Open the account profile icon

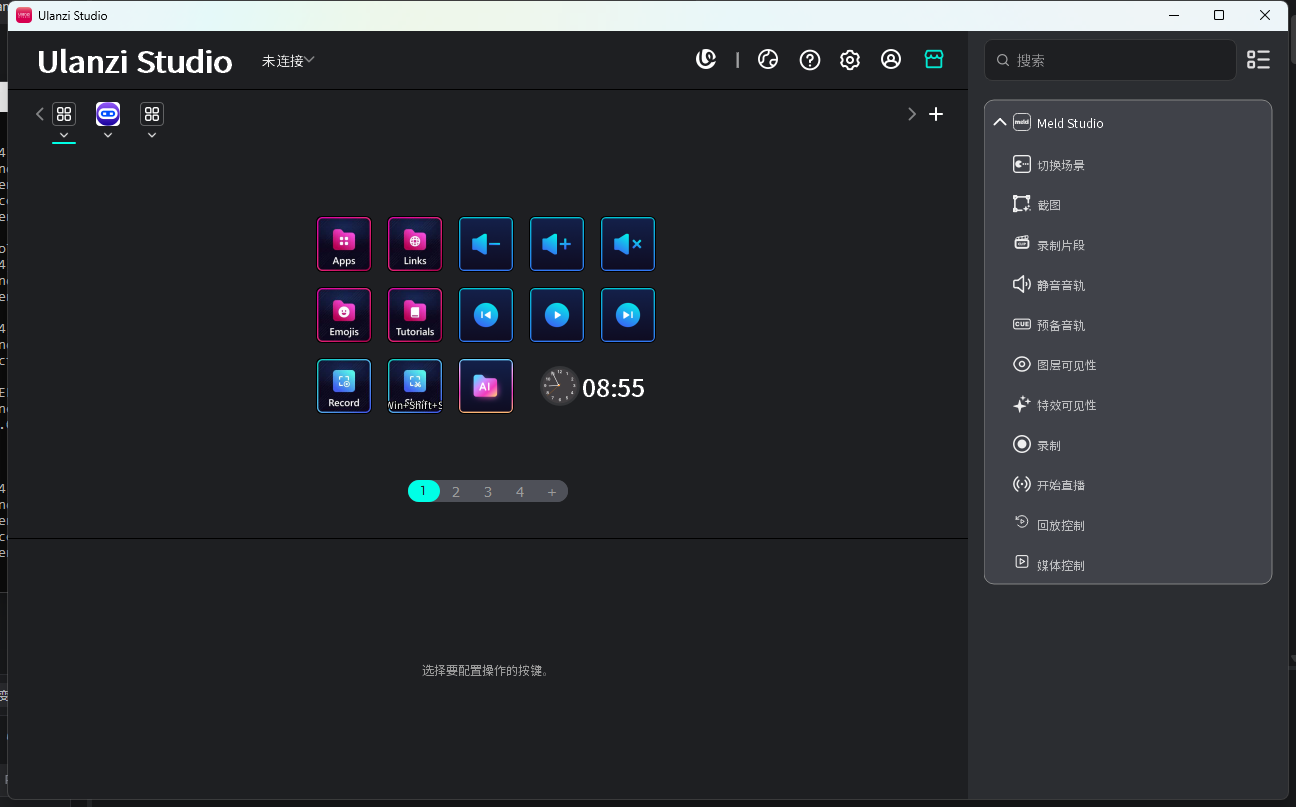(x=891, y=59)
